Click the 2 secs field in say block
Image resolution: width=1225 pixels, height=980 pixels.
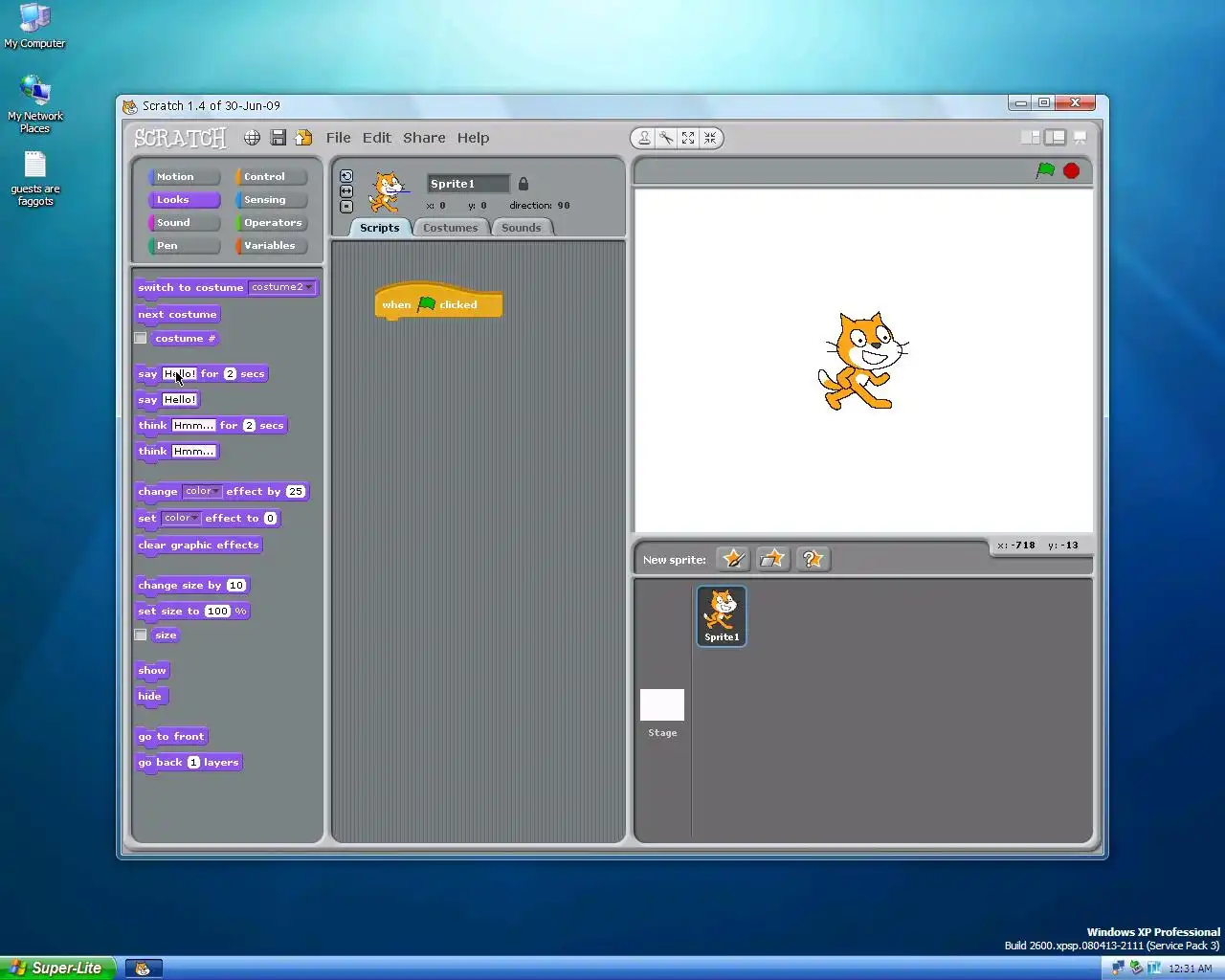[x=230, y=374]
